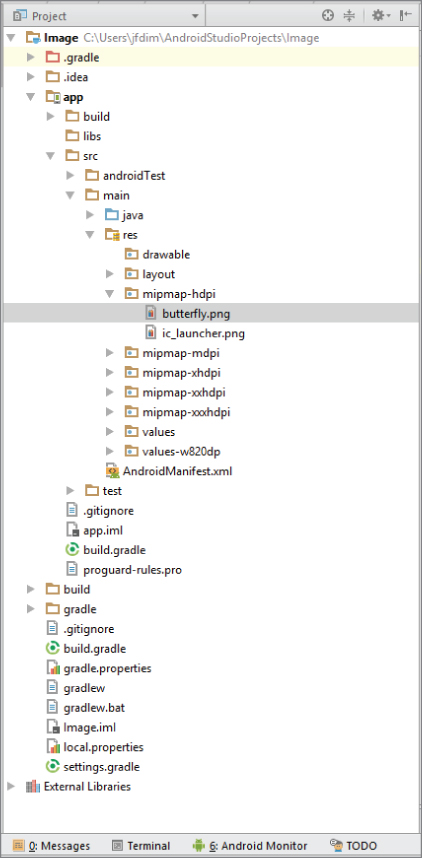Expand the test folder

click(x=70, y=491)
